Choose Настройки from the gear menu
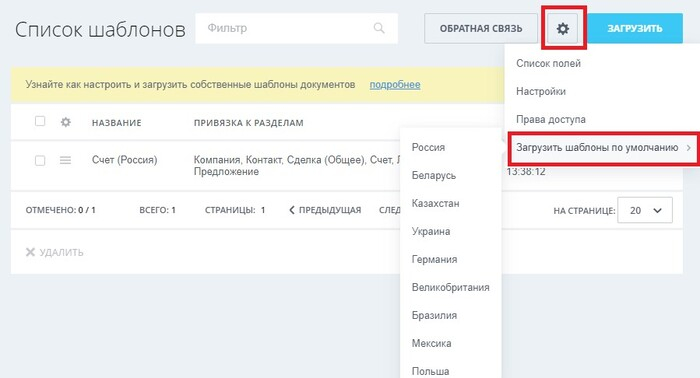 click(541, 91)
